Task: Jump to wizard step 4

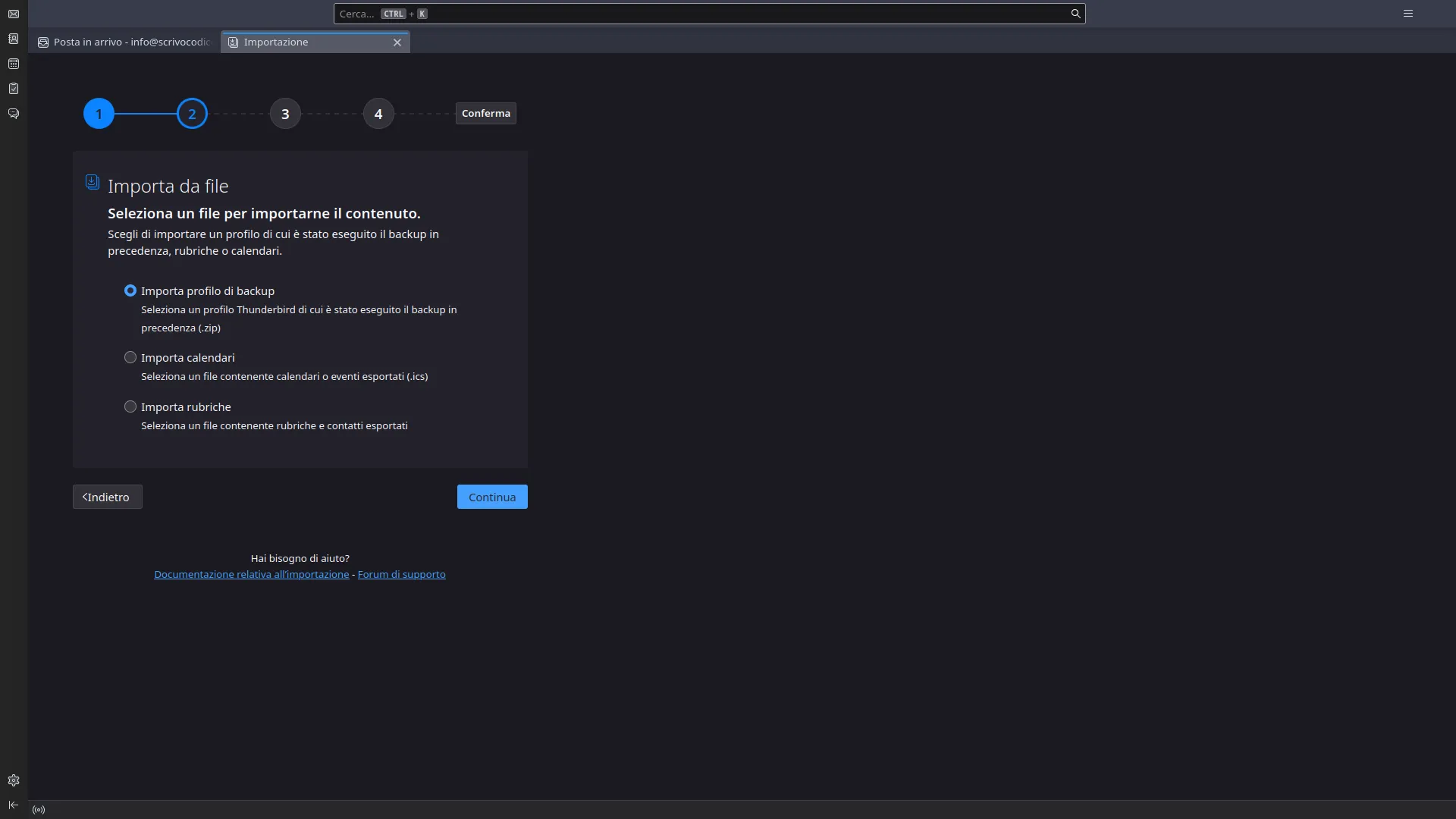Action: (x=378, y=113)
